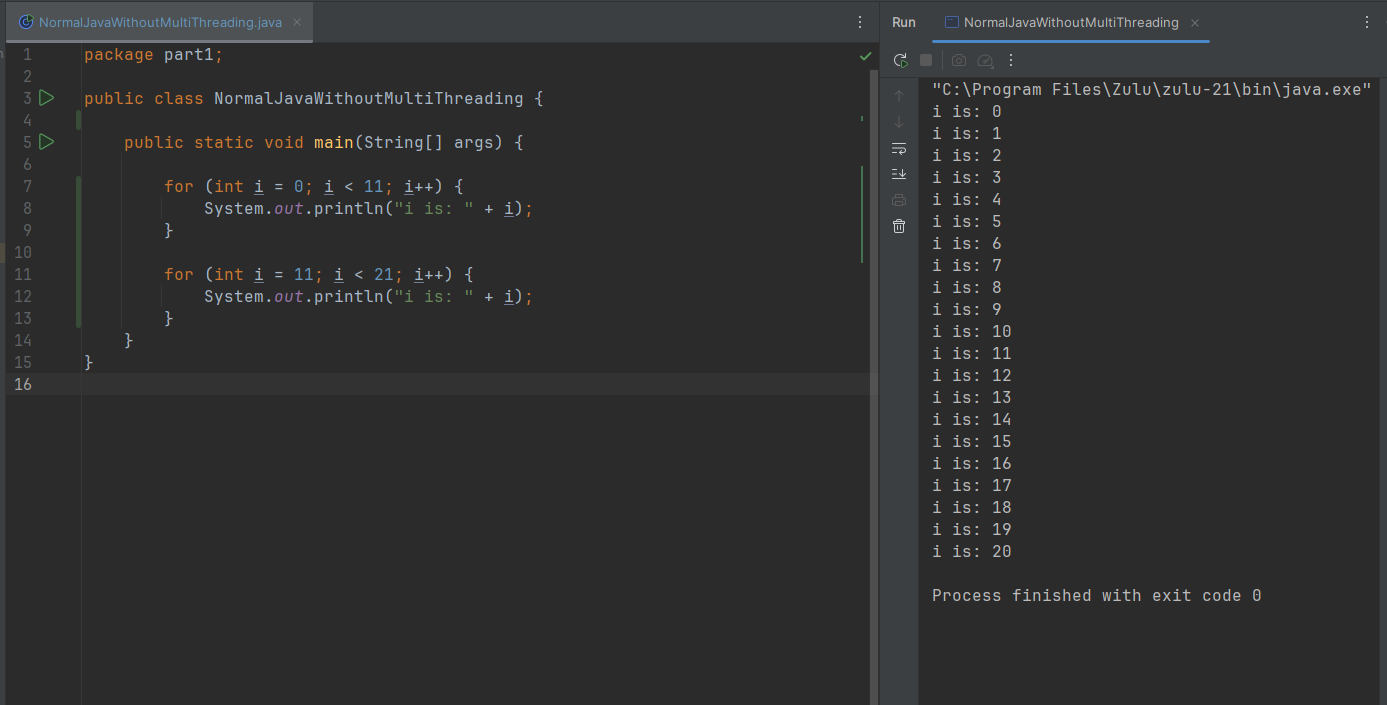
Task: Clear console output with the trash icon
Action: (899, 226)
